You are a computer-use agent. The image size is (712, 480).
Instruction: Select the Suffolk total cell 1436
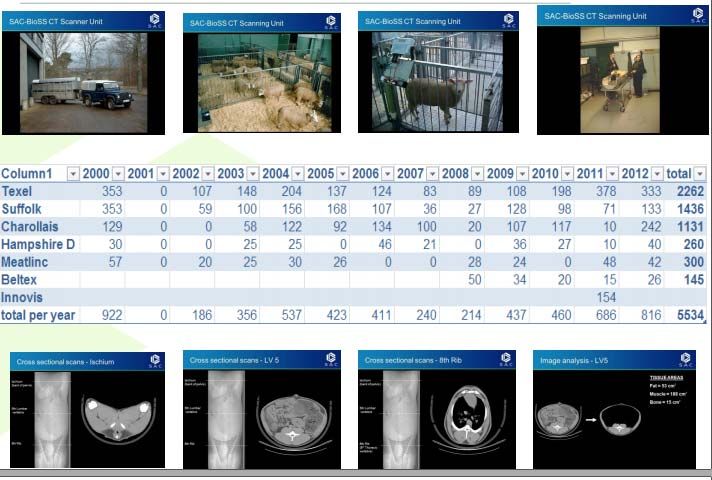(690, 209)
